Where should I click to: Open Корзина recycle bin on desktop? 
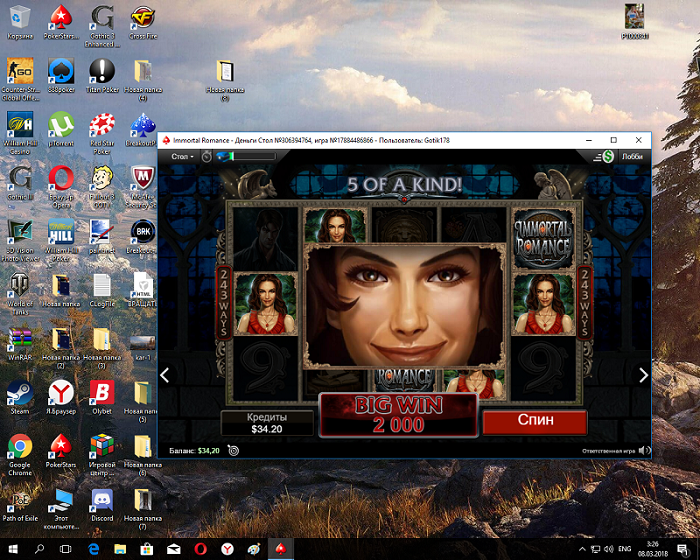pyautogui.click(x=20, y=22)
